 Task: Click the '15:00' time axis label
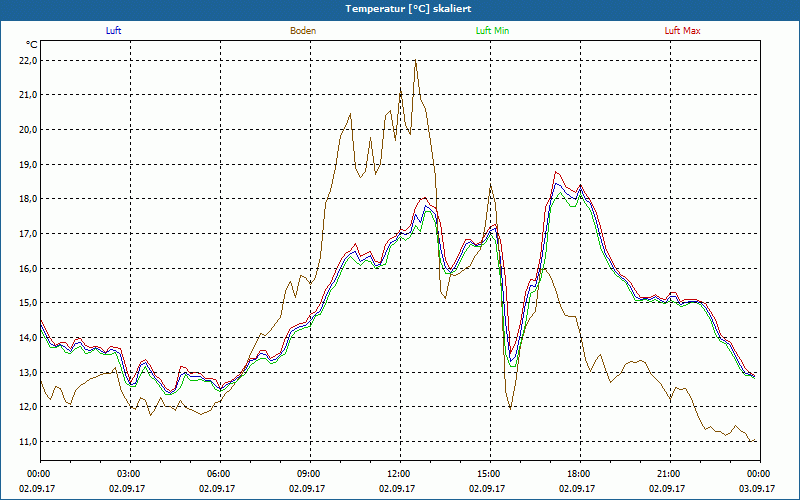coord(490,473)
